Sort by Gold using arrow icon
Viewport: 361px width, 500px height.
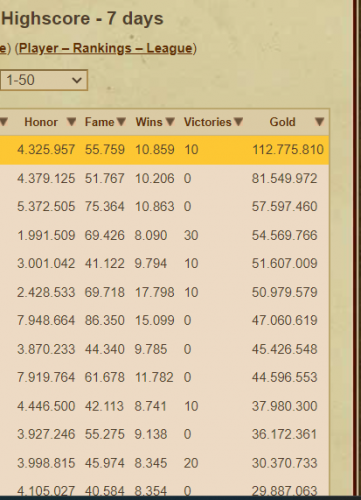coord(319,122)
